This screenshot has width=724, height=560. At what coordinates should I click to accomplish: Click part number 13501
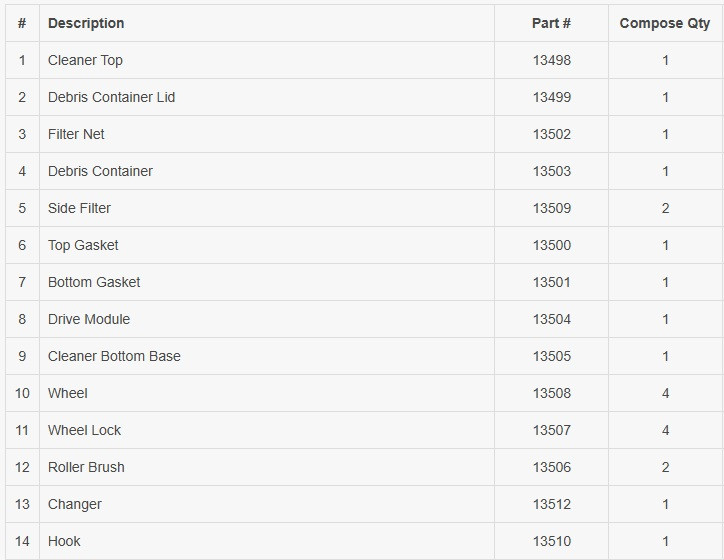click(551, 282)
